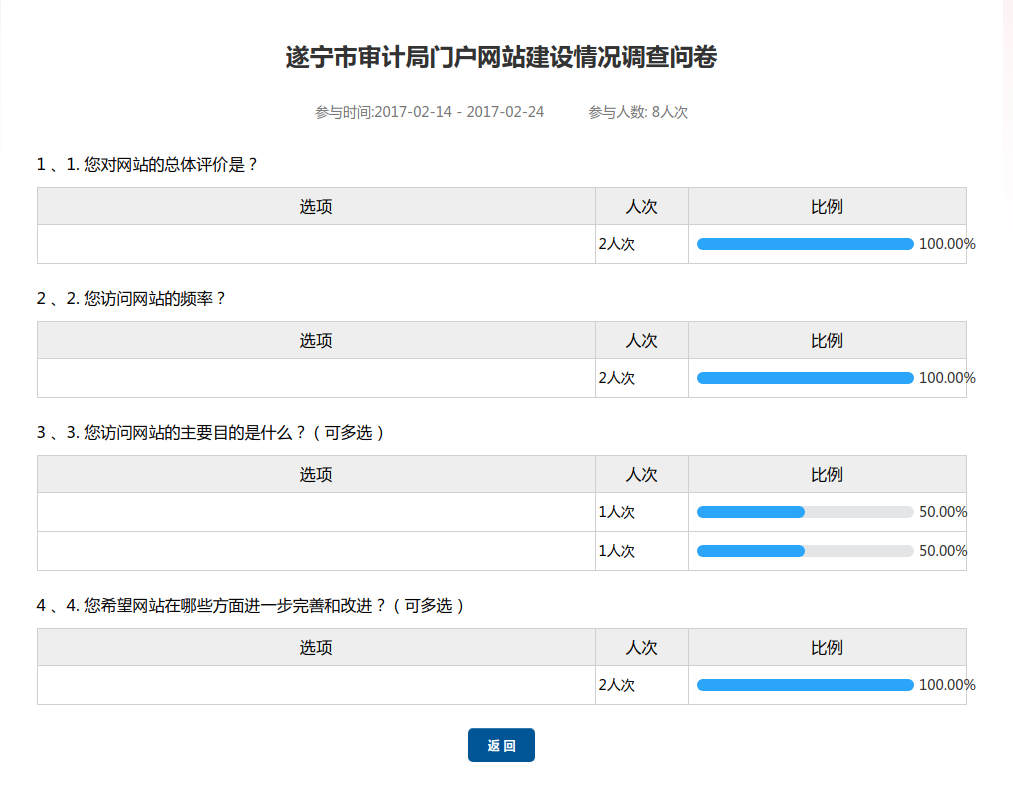Select question 1 heading about 总体评价
The width and height of the screenshot is (1013, 794).
coord(148,164)
